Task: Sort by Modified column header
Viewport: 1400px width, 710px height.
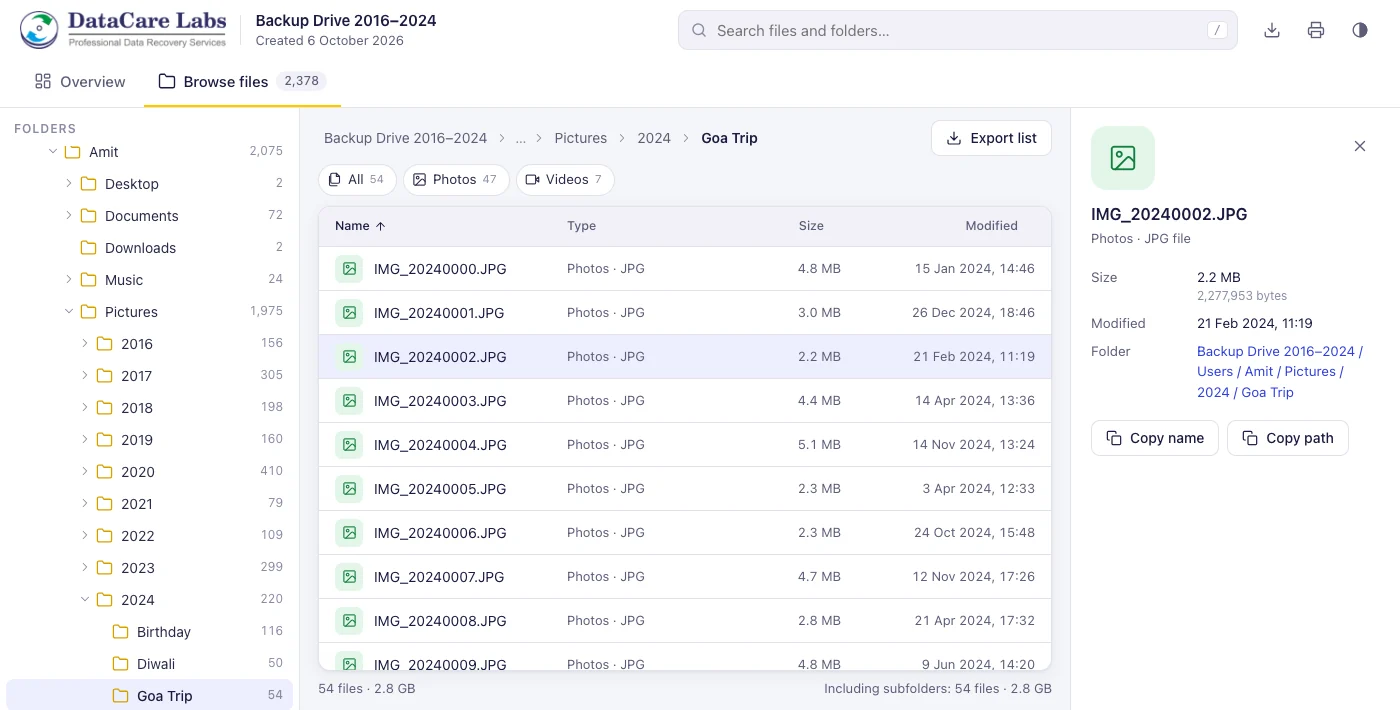Action: 991,226
